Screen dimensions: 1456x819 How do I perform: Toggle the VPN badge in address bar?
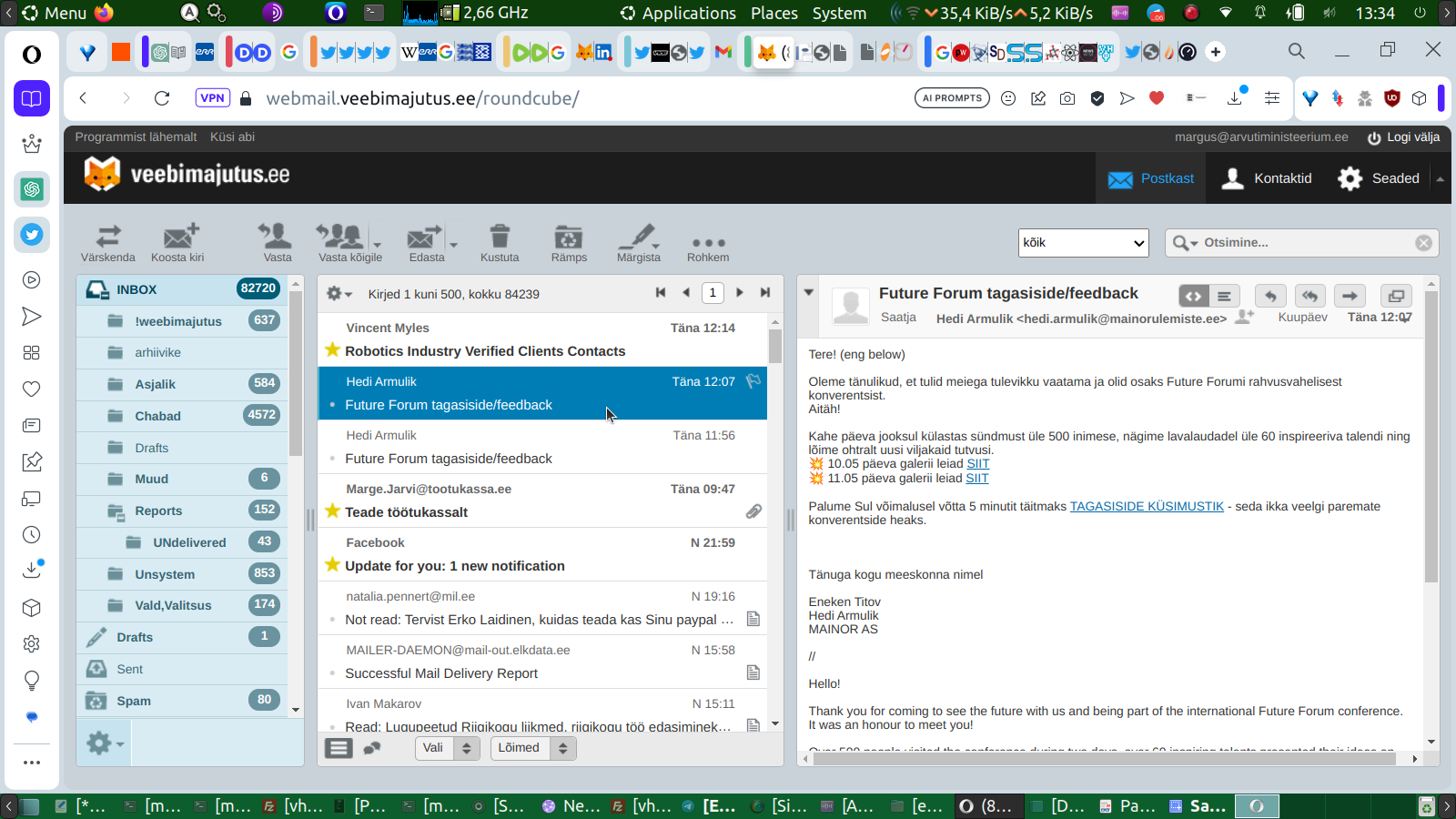[x=212, y=98]
